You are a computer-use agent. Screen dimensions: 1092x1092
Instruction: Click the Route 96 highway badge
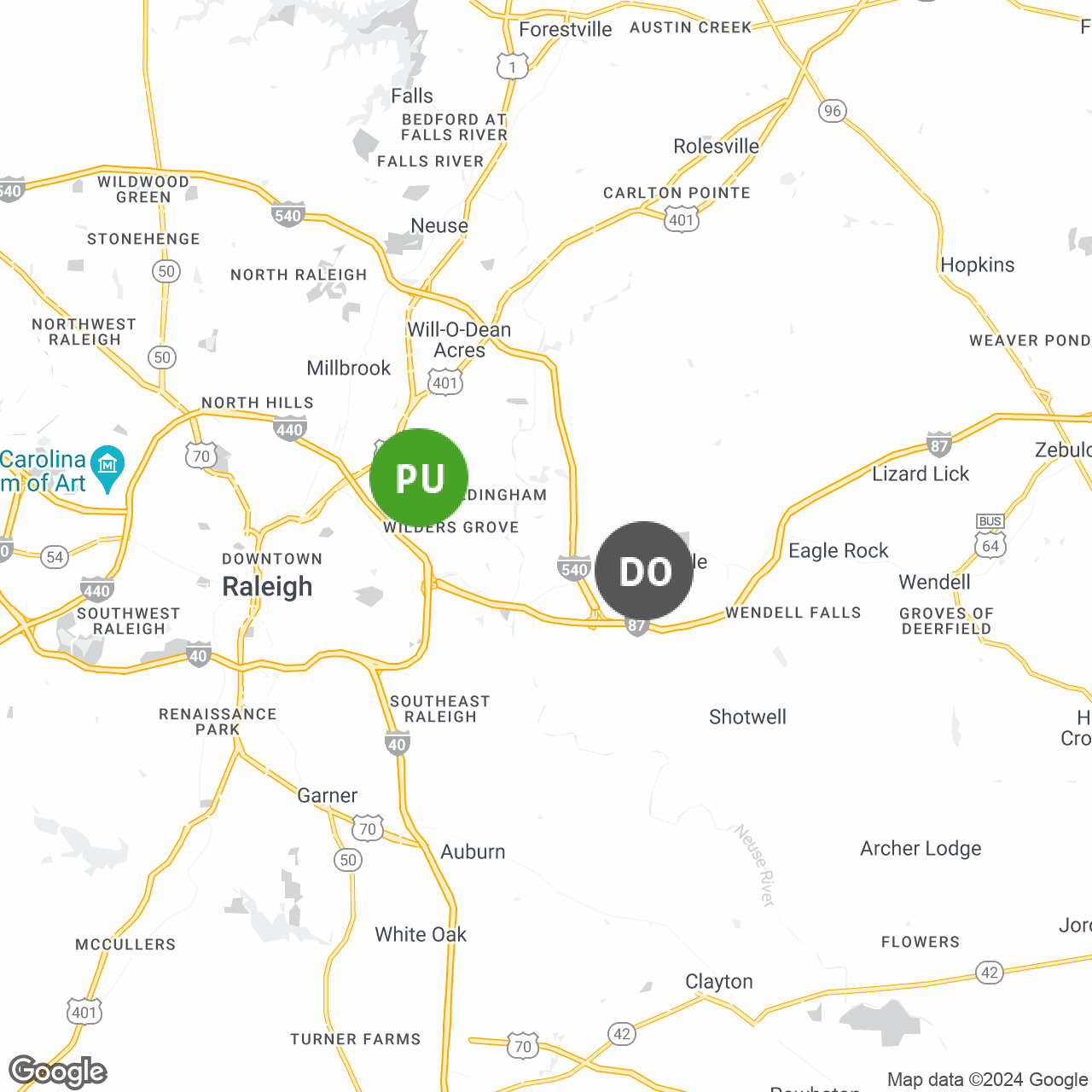(x=833, y=111)
